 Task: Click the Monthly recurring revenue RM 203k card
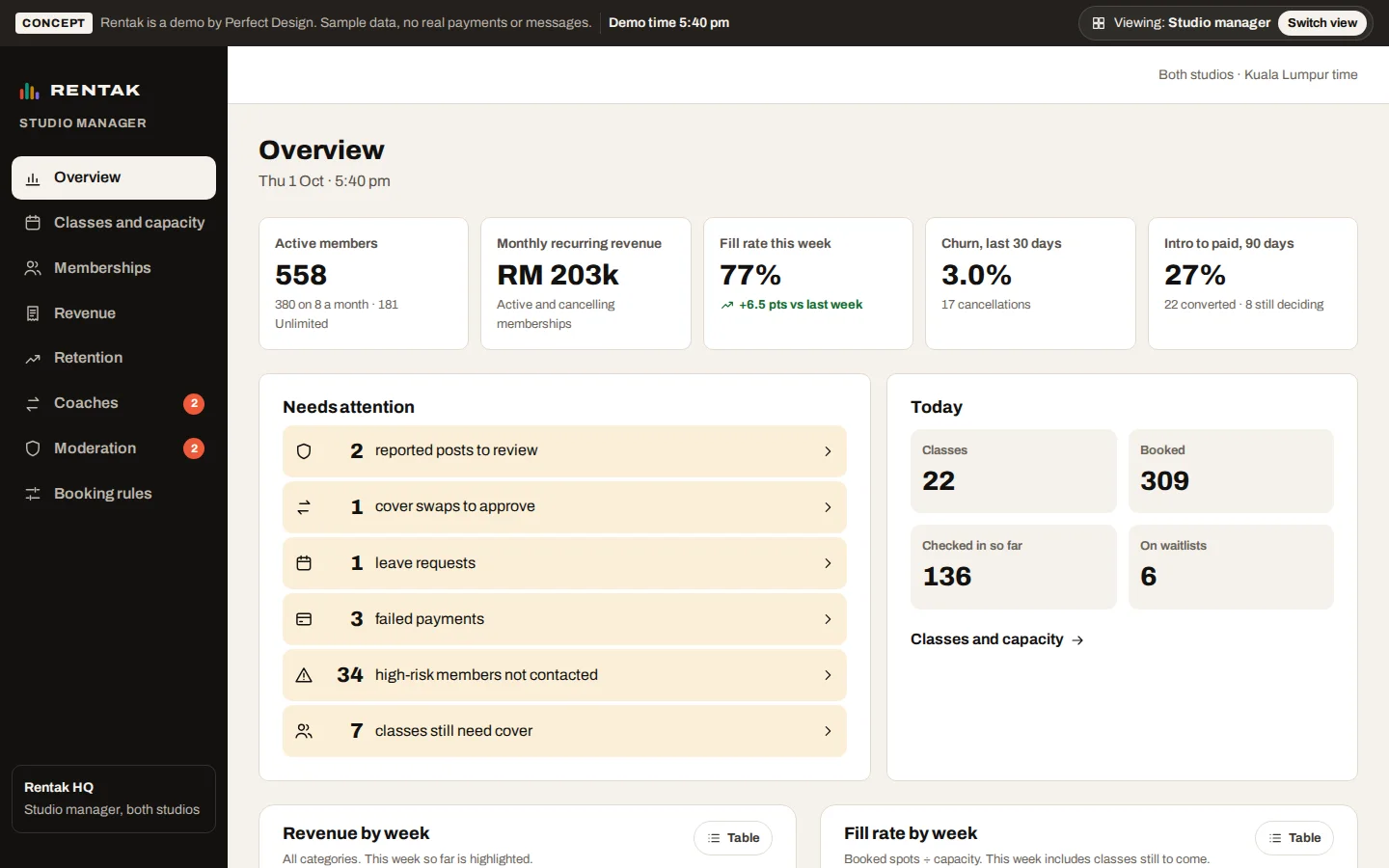pos(586,284)
